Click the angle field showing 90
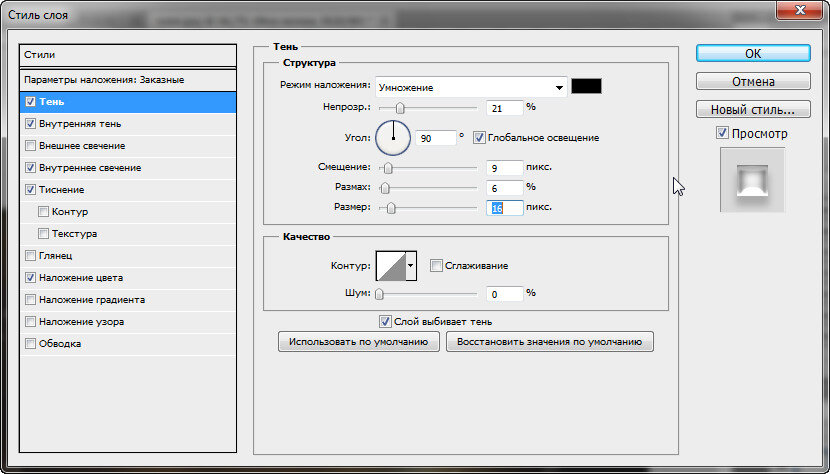The image size is (830, 474). pos(436,138)
